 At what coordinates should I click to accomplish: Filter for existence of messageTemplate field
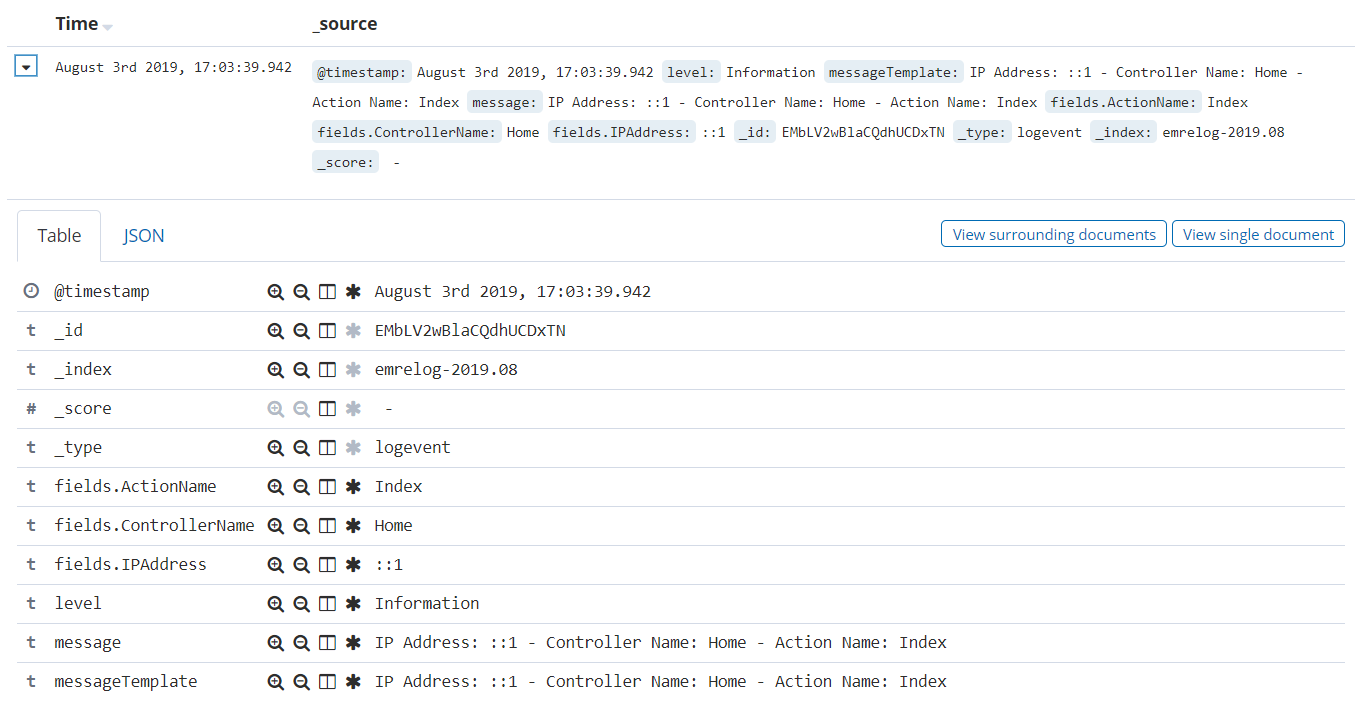352,681
